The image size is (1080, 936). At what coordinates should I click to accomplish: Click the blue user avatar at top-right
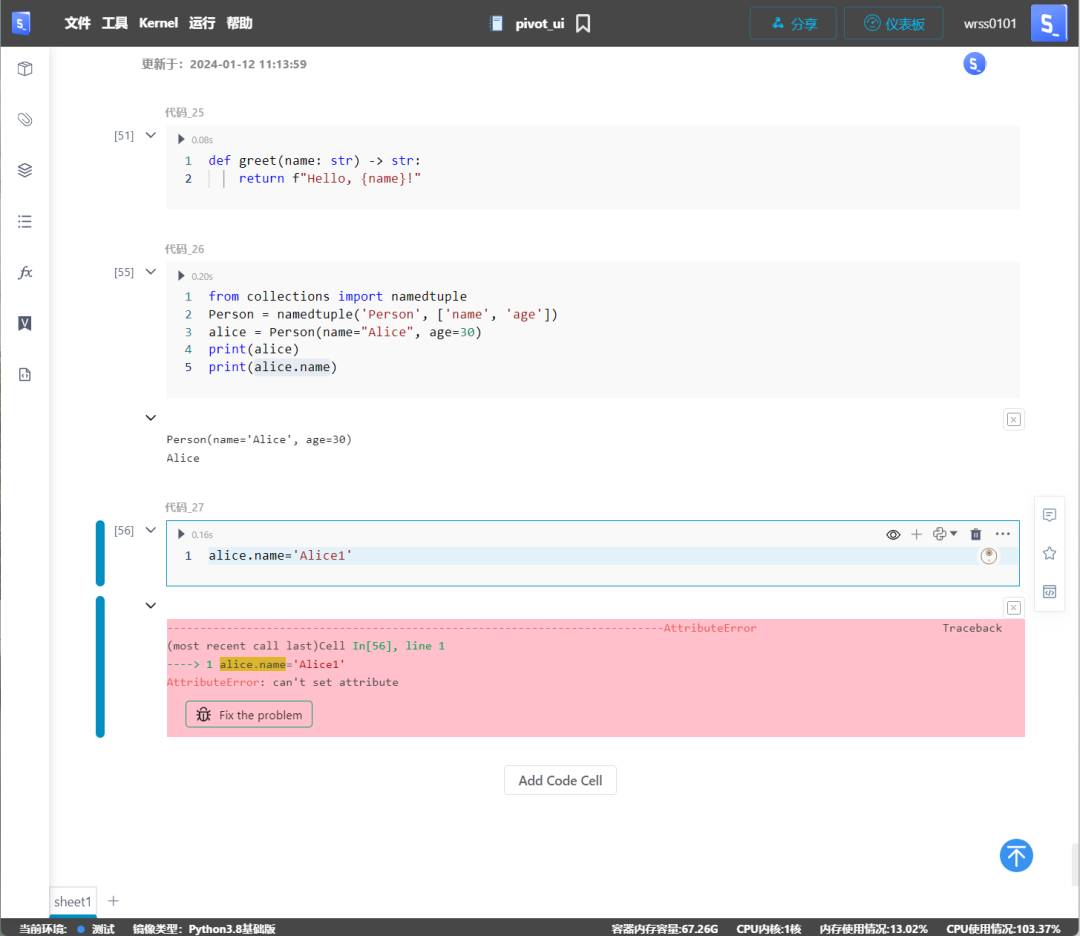pyautogui.click(x=1048, y=23)
